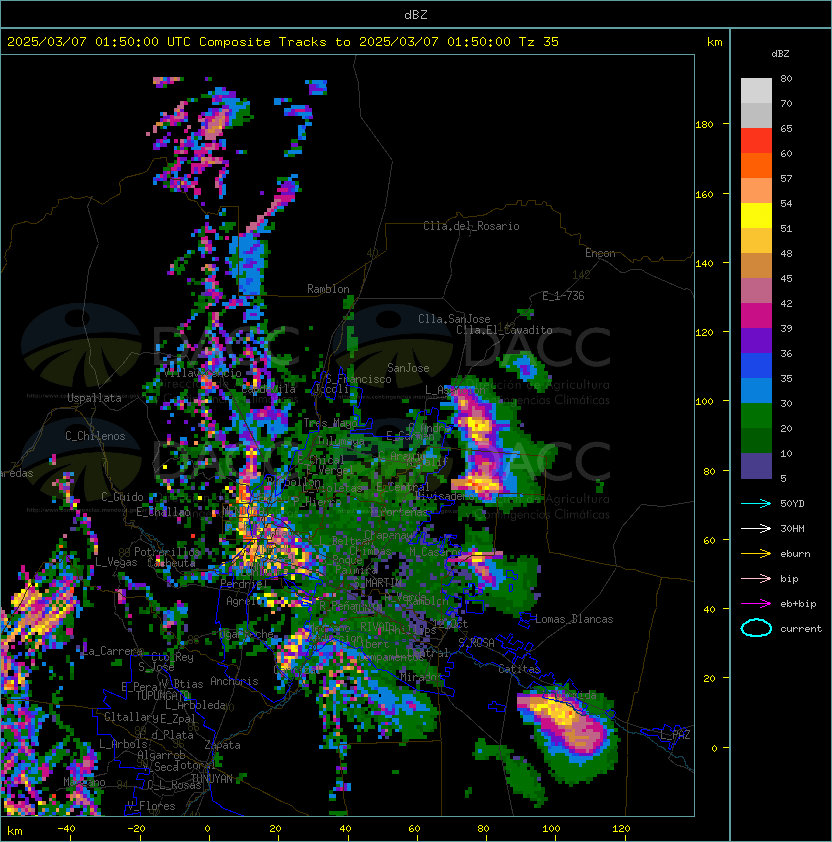Screen dimensions: 832x842
Task: Pick the red 60-65 dBZ swatch
Action: pos(756,141)
